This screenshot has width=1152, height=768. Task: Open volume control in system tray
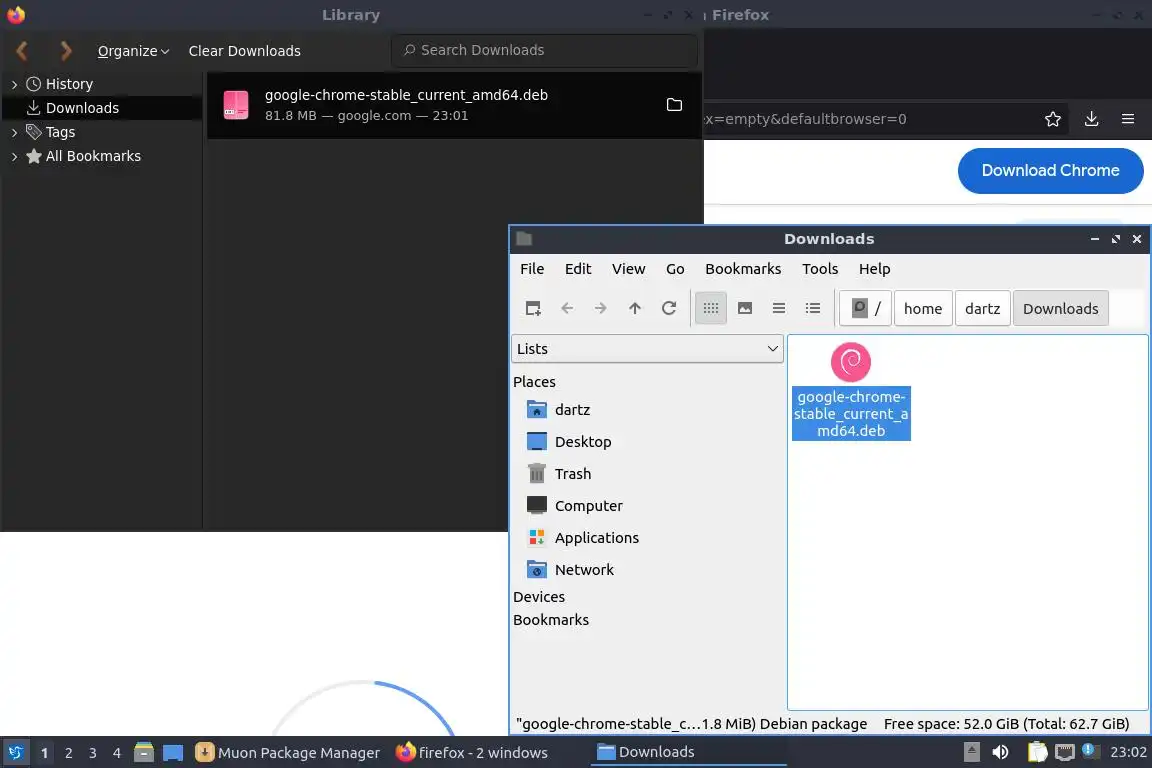click(1000, 753)
